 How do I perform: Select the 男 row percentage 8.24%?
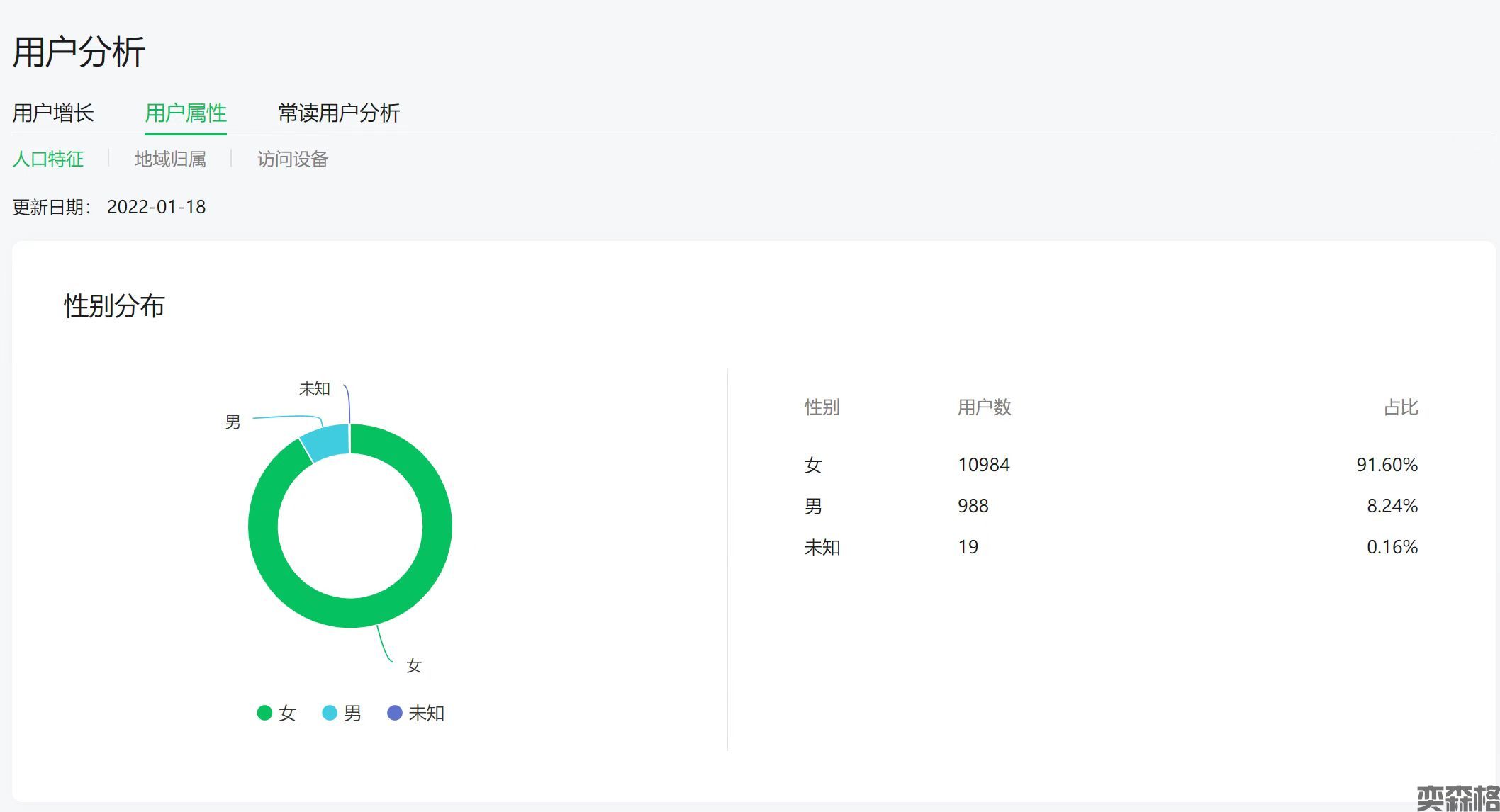point(1392,506)
